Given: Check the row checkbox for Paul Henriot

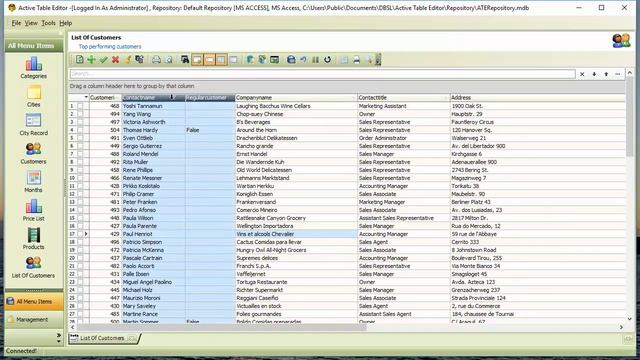Looking at the screenshot, I should point(80,234).
